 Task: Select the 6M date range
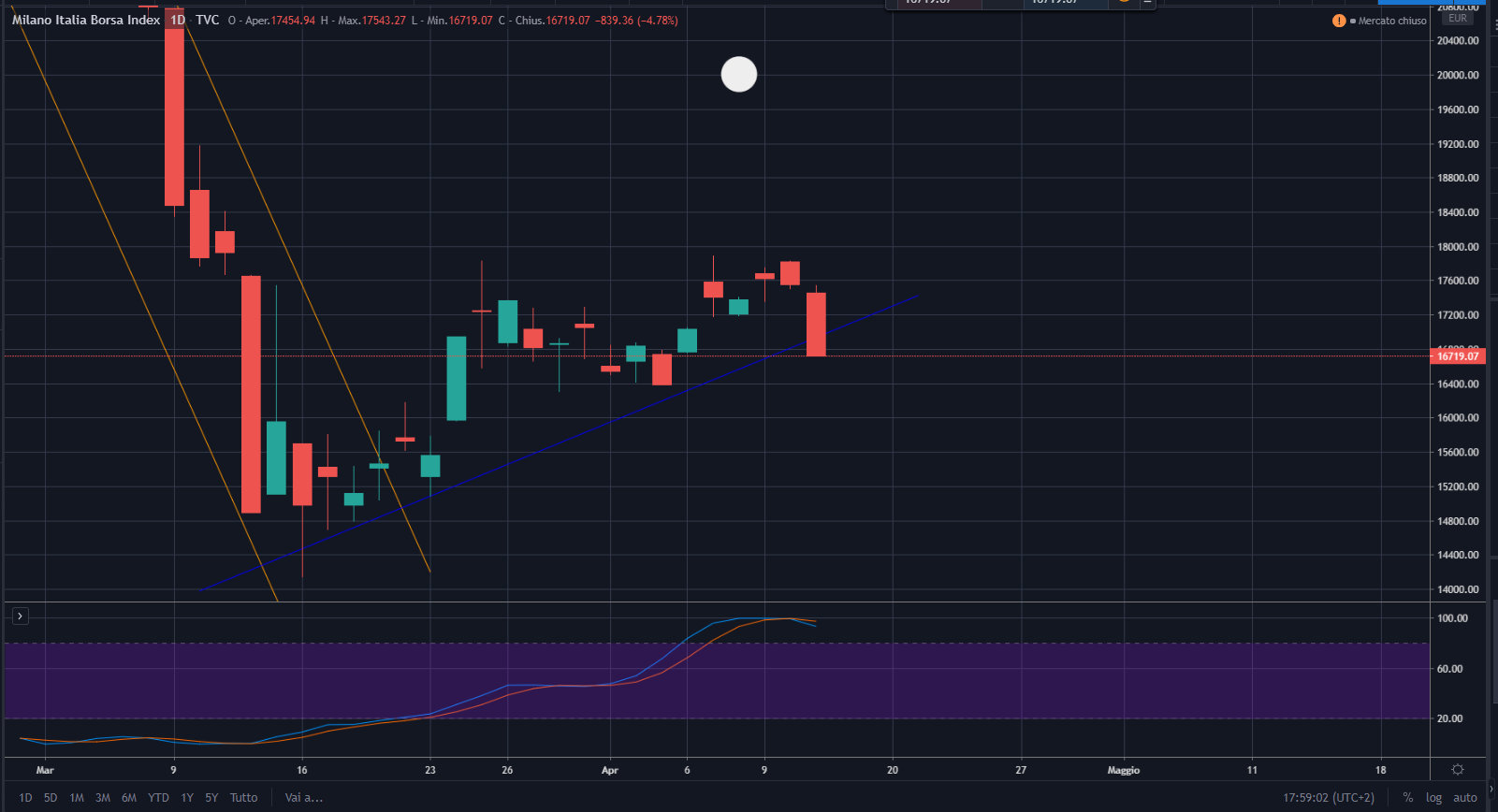(x=129, y=798)
